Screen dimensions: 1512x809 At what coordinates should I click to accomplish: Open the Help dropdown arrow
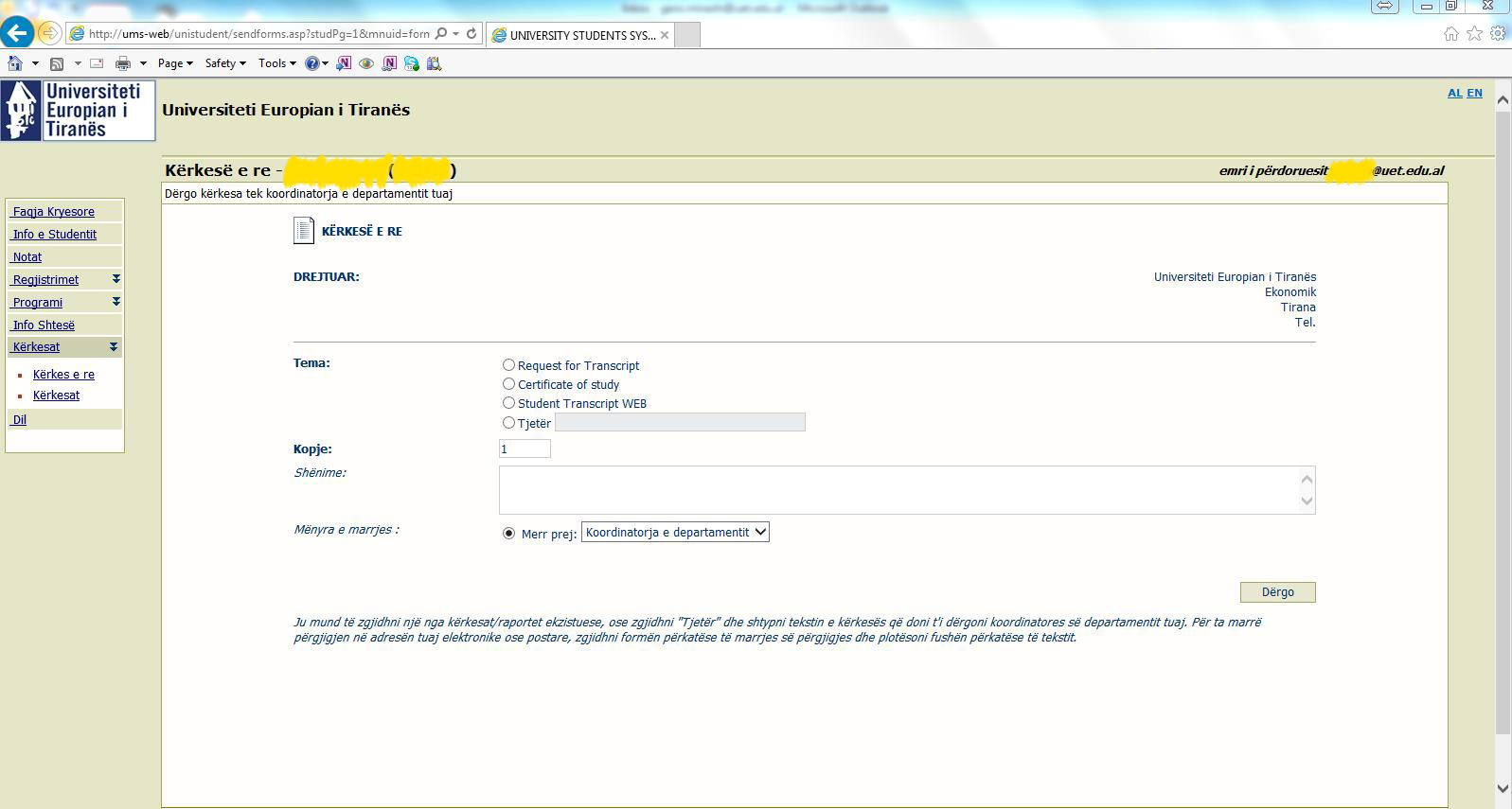point(325,63)
